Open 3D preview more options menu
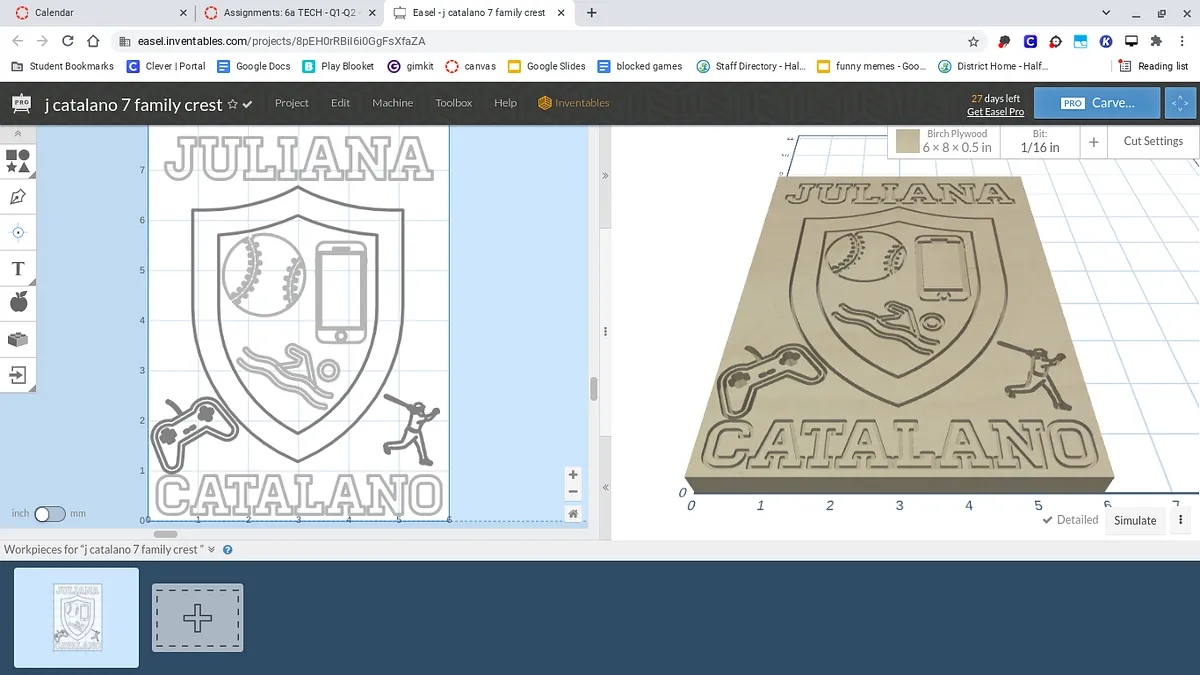 pos(1181,520)
